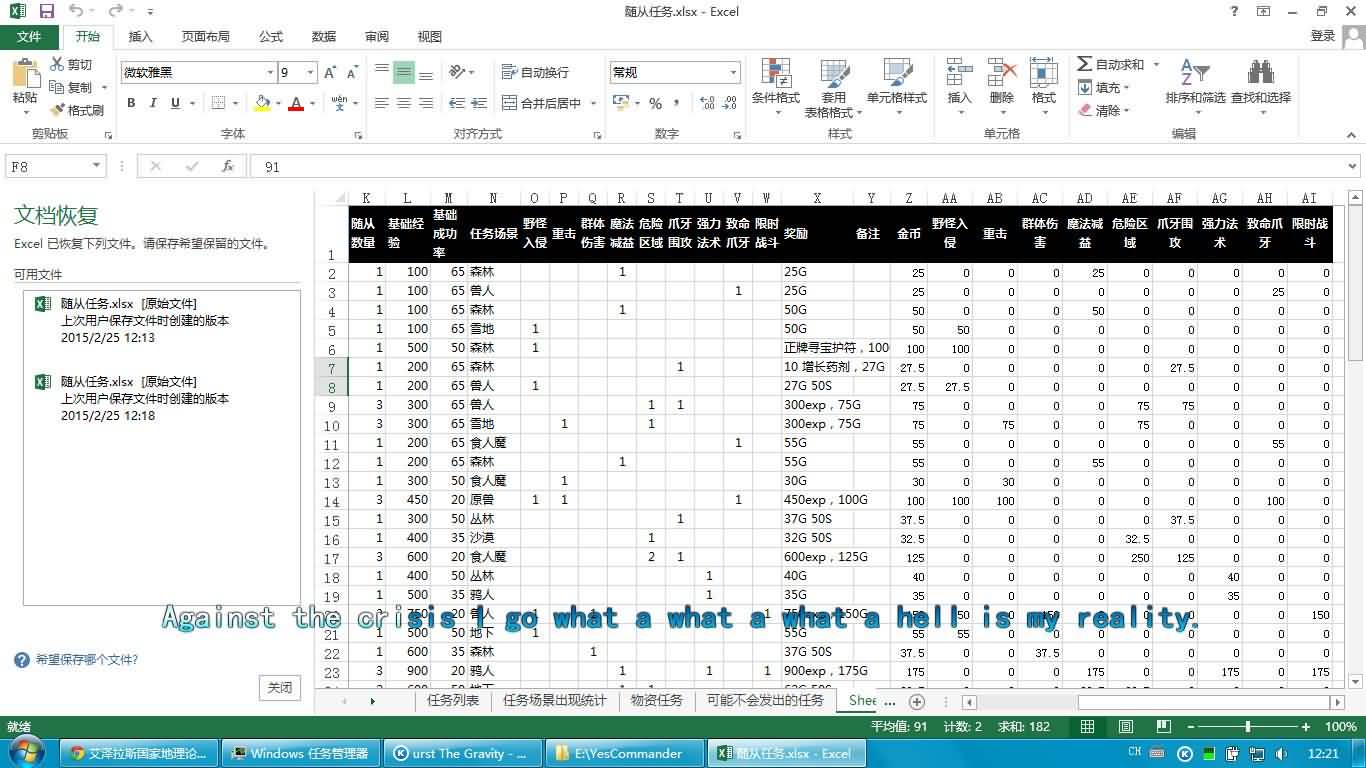1366x768 pixels.
Task: Click the accounting number format icon
Action: point(621,103)
